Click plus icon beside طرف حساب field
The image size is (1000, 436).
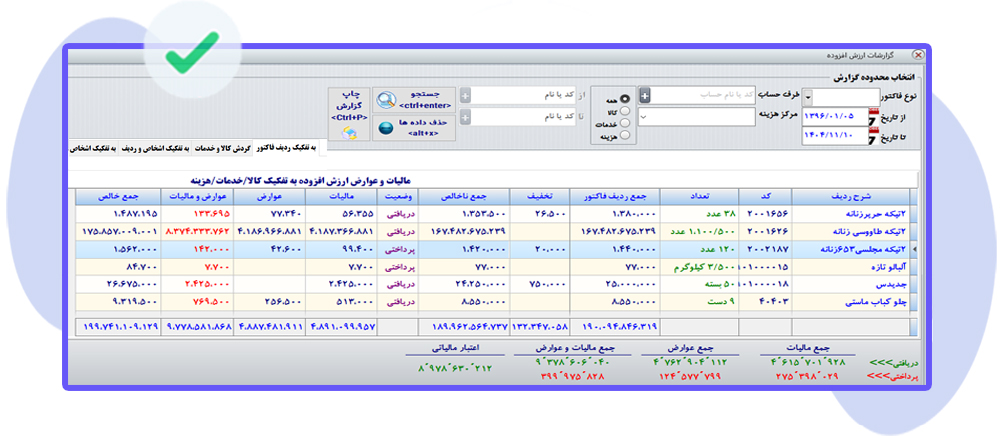click(645, 96)
